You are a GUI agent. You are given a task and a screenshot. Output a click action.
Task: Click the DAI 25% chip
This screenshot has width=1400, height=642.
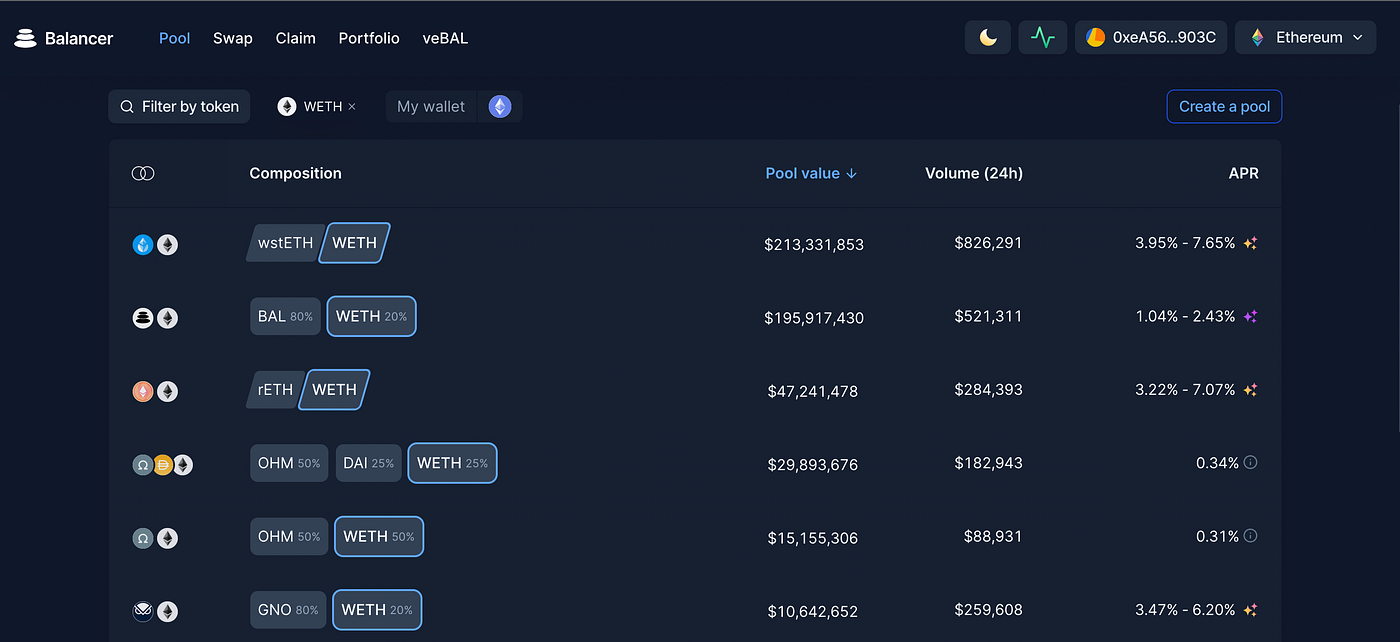(x=369, y=463)
